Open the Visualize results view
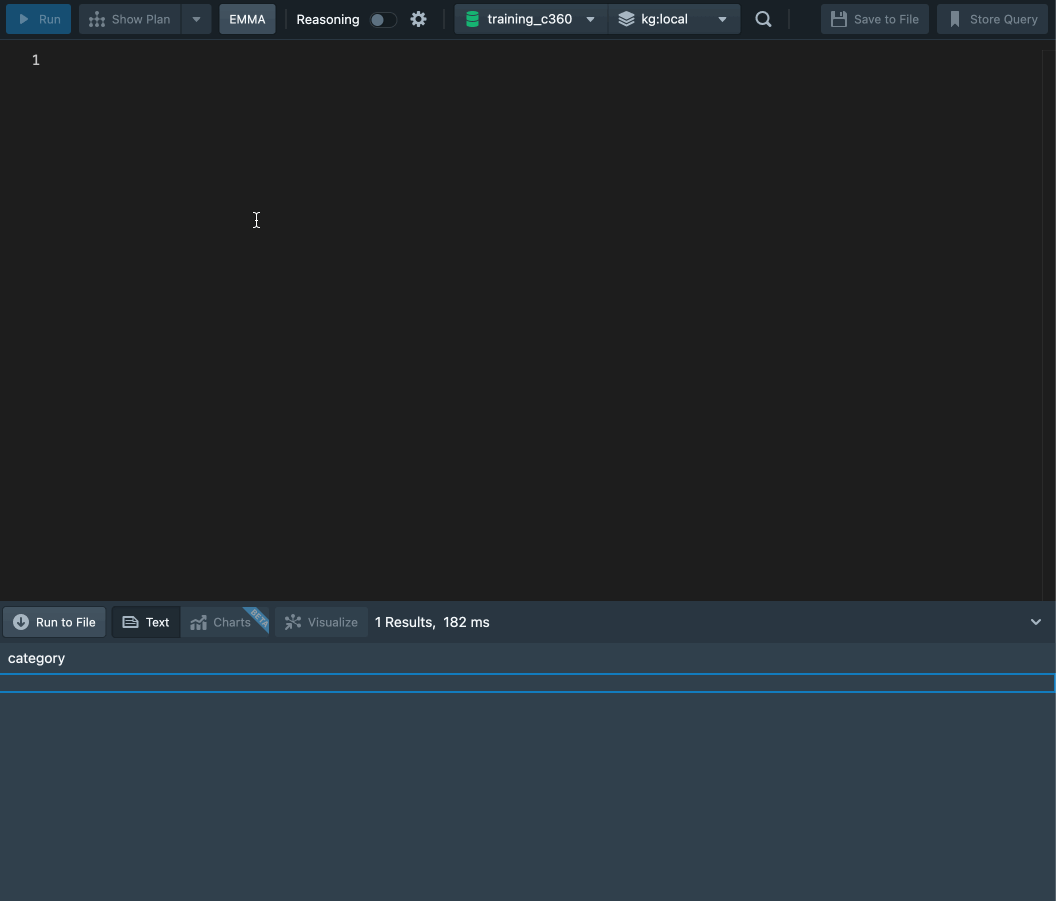The width and height of the screenshot is (1056, 901). coord(322,622)
